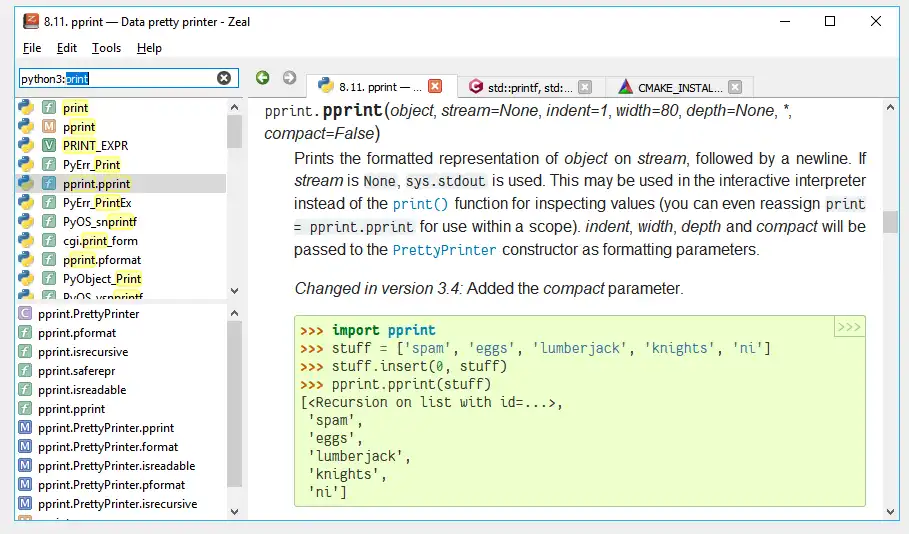Click class icon beside pprint.PrettyPrinter
This screenshot has width=909, height=534.
click(25, 314)
